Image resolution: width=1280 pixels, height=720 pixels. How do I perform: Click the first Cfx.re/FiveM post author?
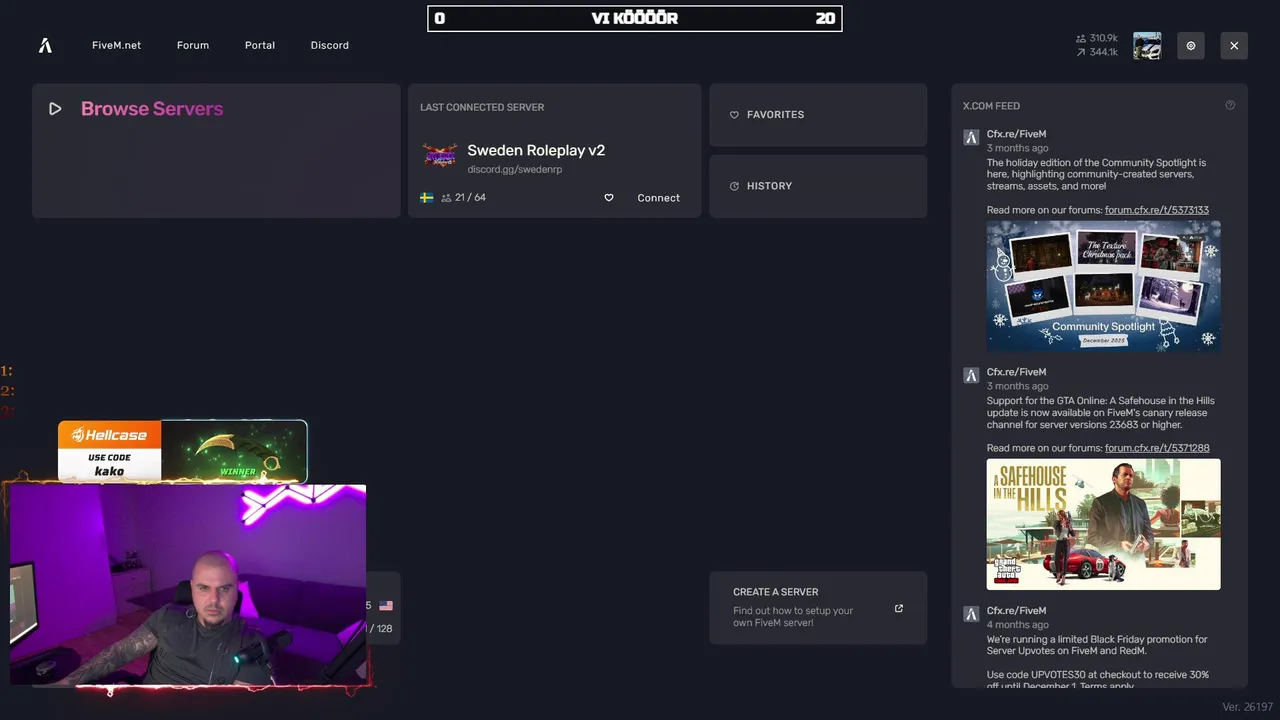pyautogui.click(x=1016, y=134)
